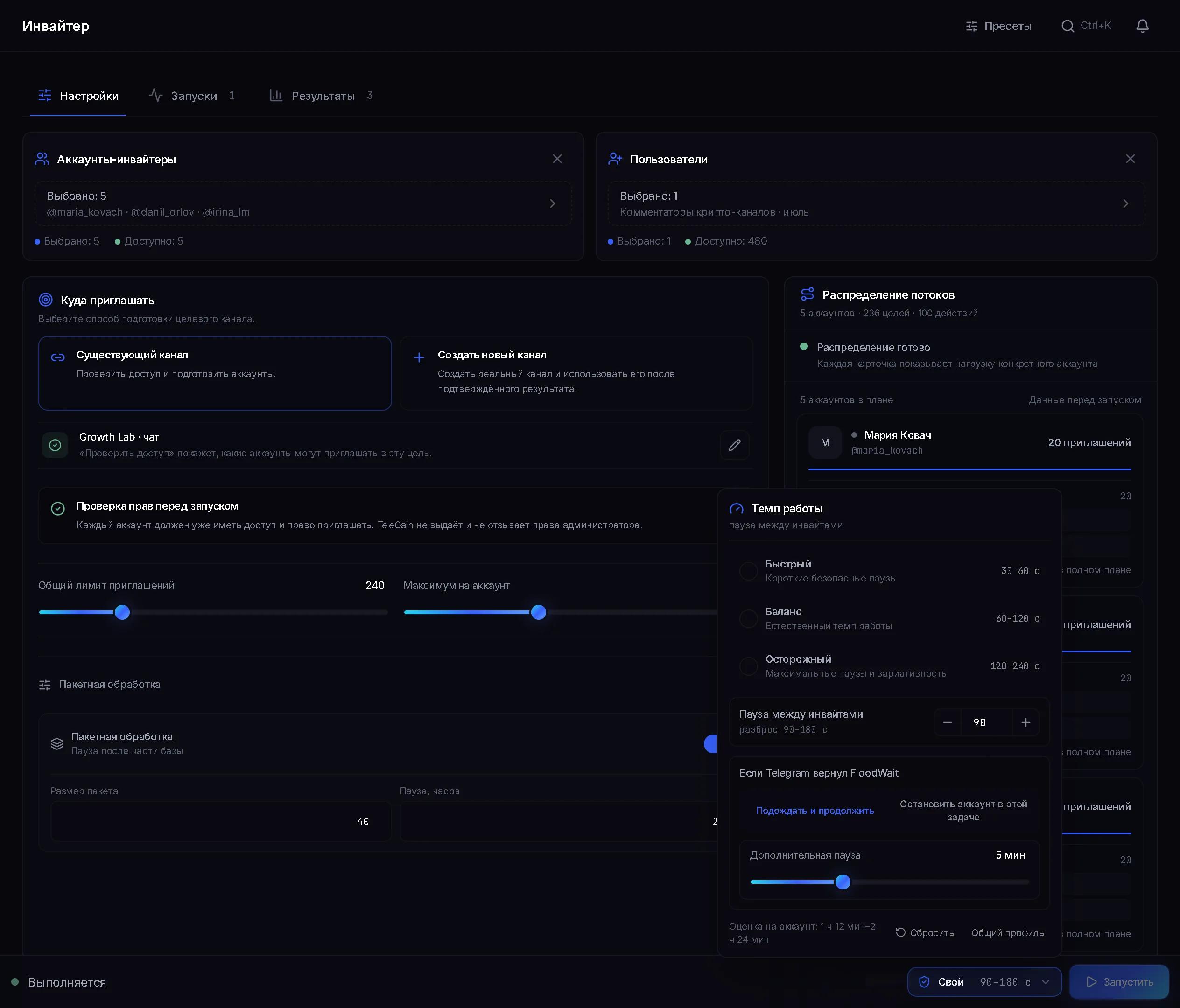The image size is (1180, 1008).
Task: Click the plus icon of Создать новый канал
Action: 419,357
